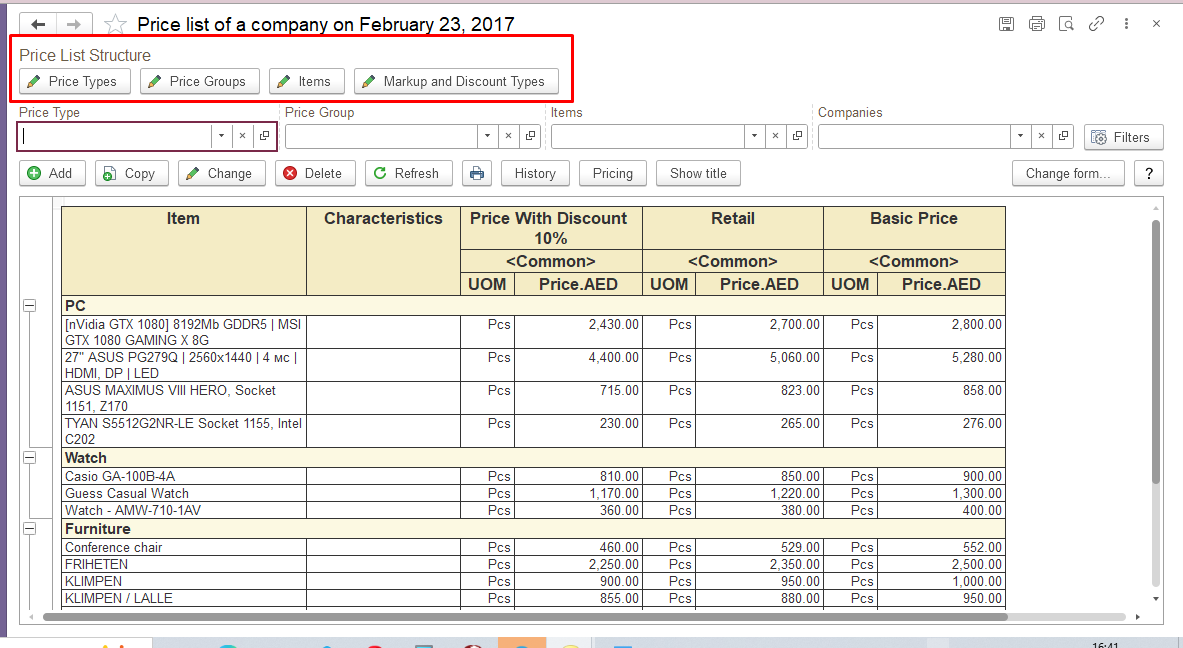Edit Price Groups structure
Viewport: 1183px width, 648px height.
[x=200, y=81]
